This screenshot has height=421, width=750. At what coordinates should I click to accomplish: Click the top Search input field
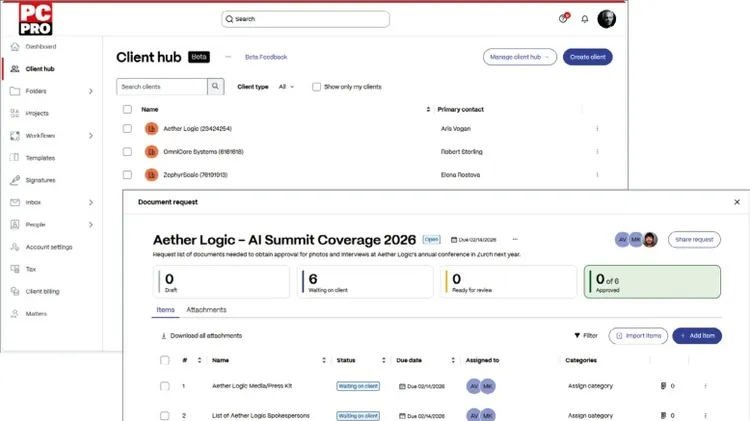305,19
